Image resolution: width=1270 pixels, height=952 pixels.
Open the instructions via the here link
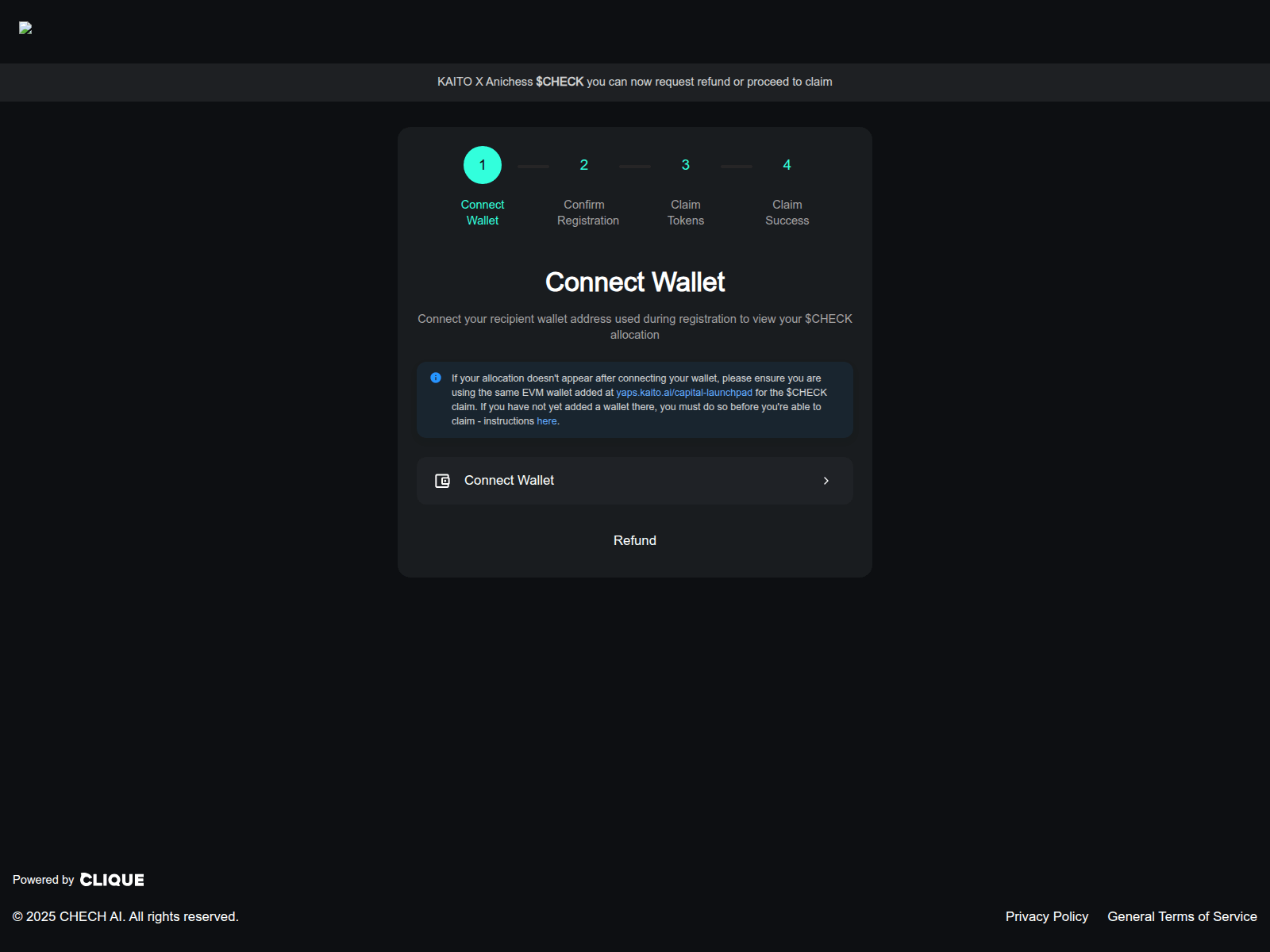[x=546, y=420]
